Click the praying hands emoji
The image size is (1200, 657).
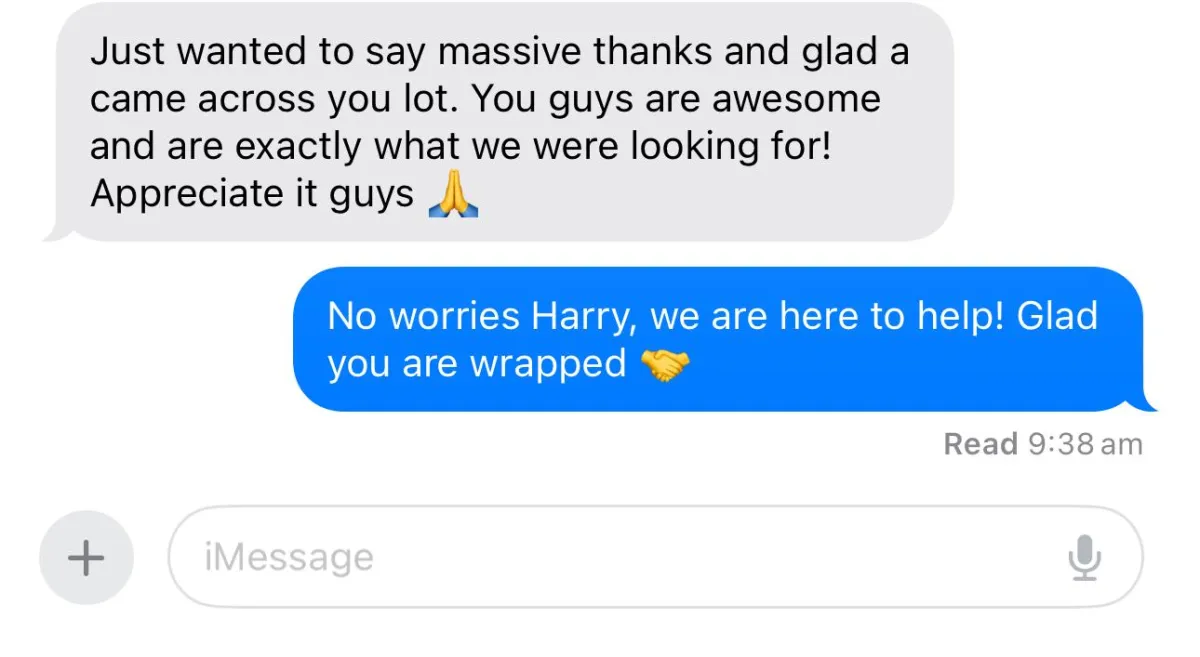pos(453,194)
